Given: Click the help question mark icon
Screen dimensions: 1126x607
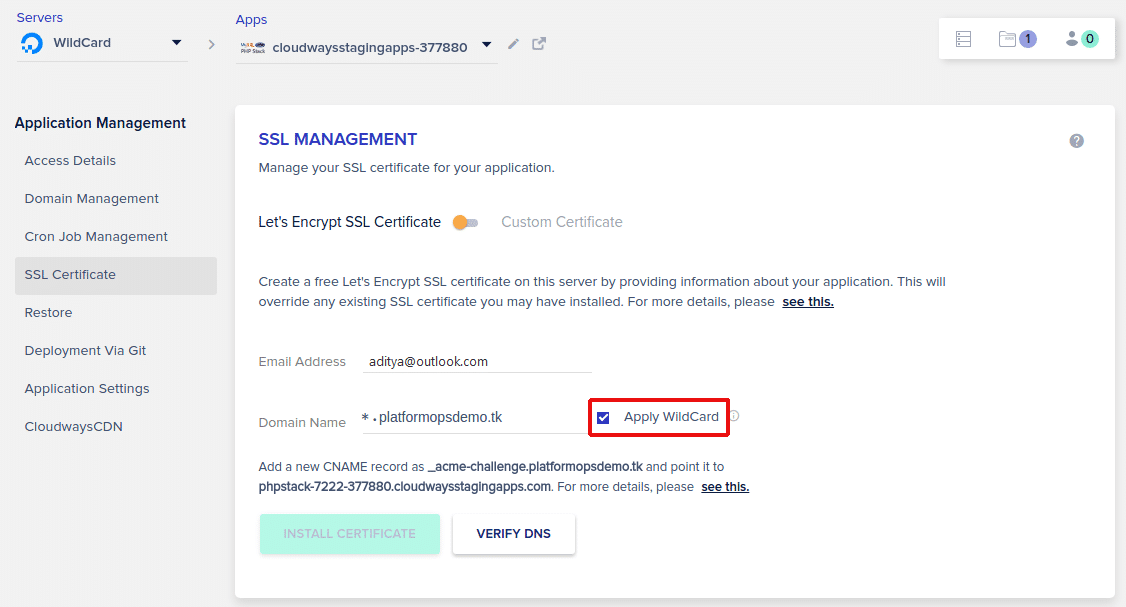Looking at the screenshot, I should pos(1076,141).
